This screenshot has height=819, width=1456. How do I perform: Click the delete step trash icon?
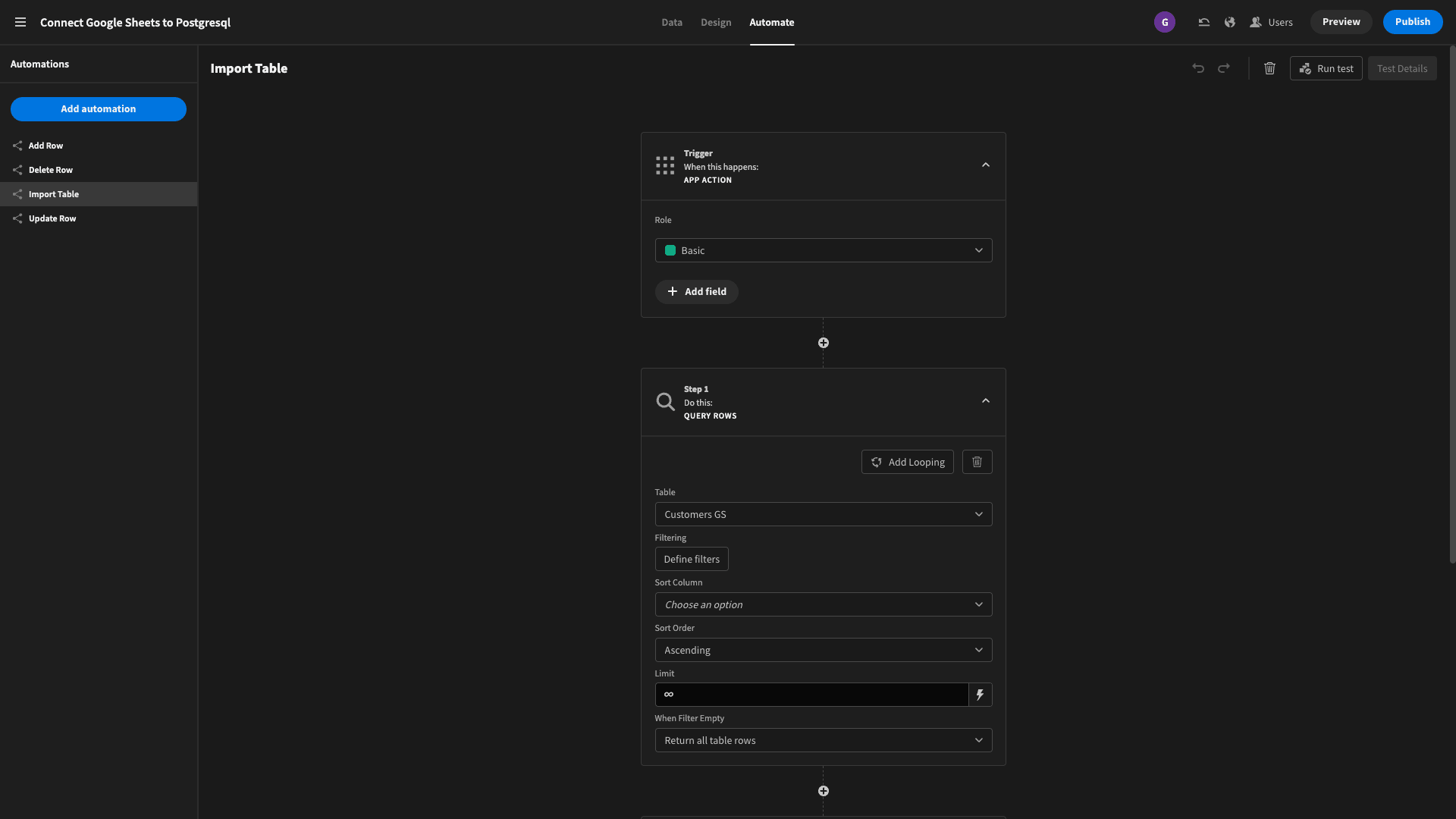tap(977, 461)
